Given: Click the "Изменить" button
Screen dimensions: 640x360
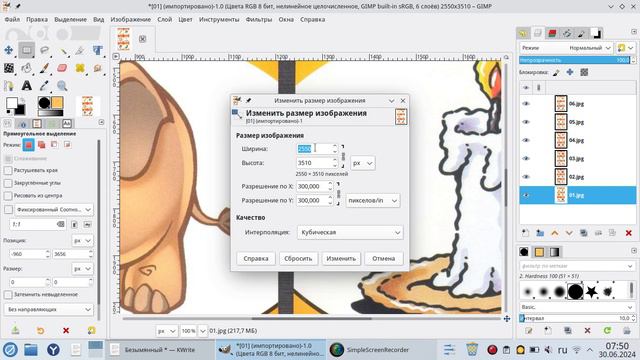Looking at the screenshot, I should 341,258.
